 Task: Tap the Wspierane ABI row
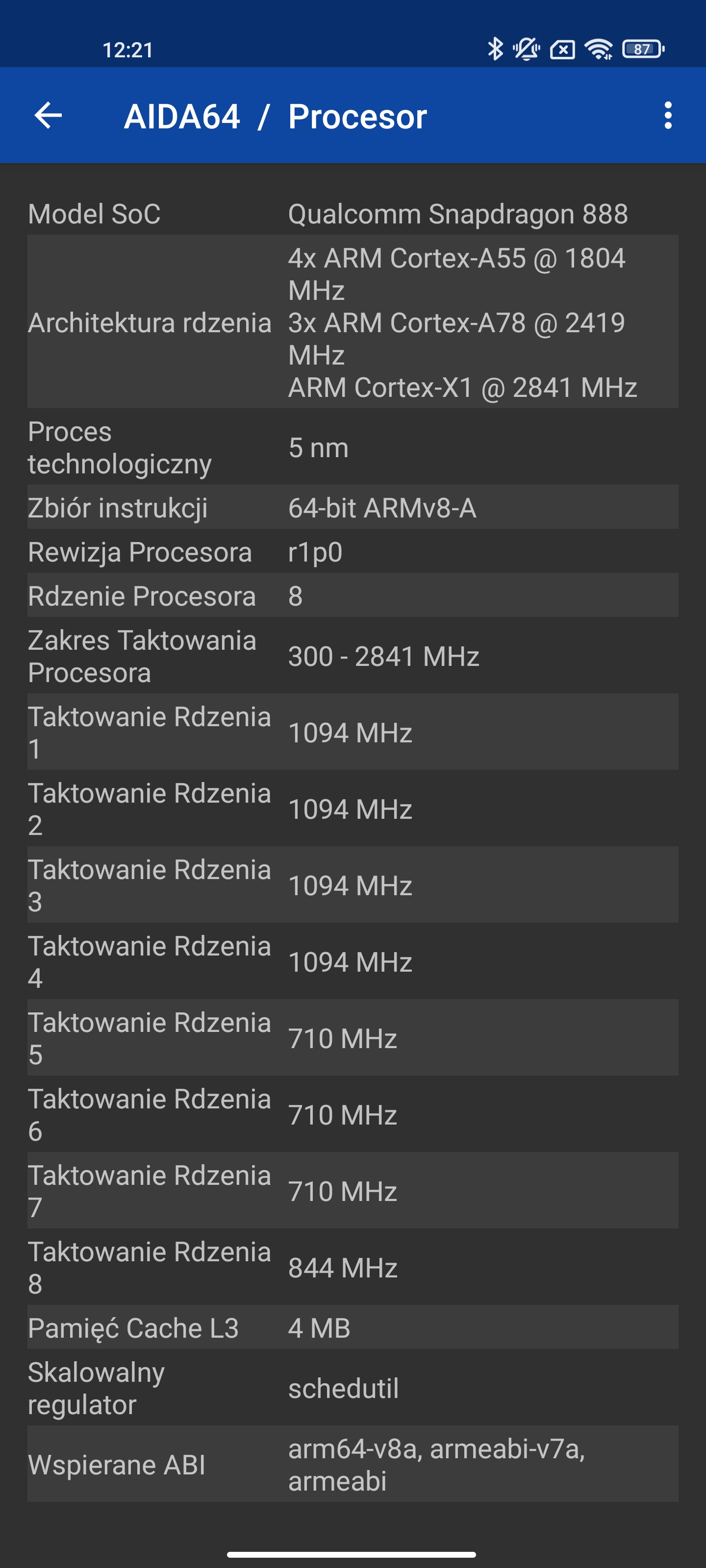(x=353, y=1464)
